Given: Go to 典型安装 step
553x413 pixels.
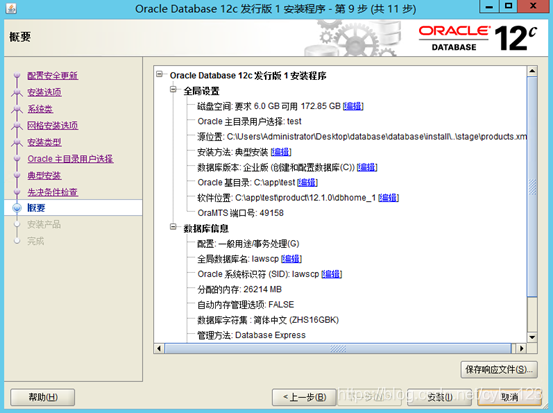Looking at the screenshot, I should (44, 175).
